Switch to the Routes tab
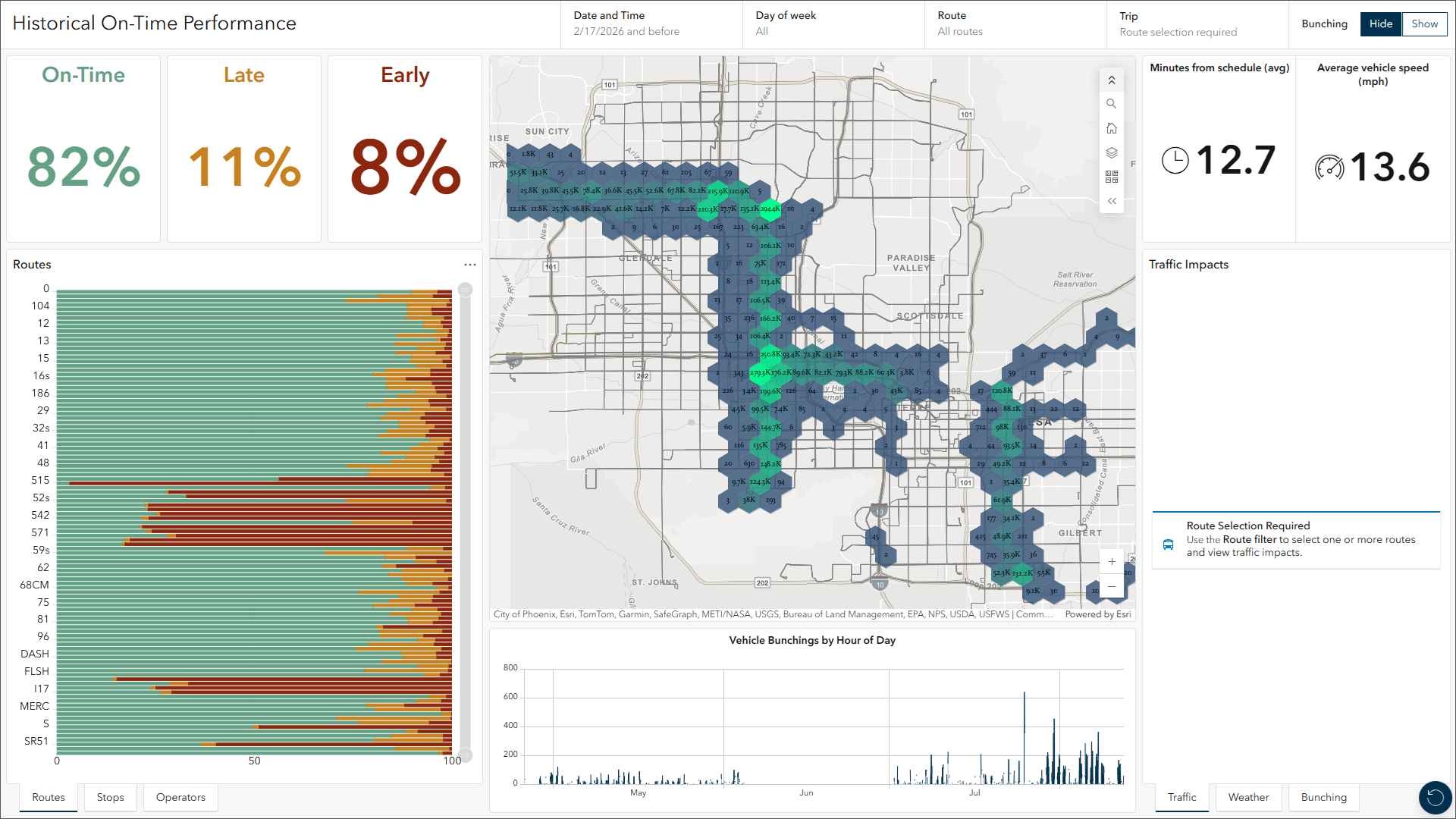 [x=49, y=798]
